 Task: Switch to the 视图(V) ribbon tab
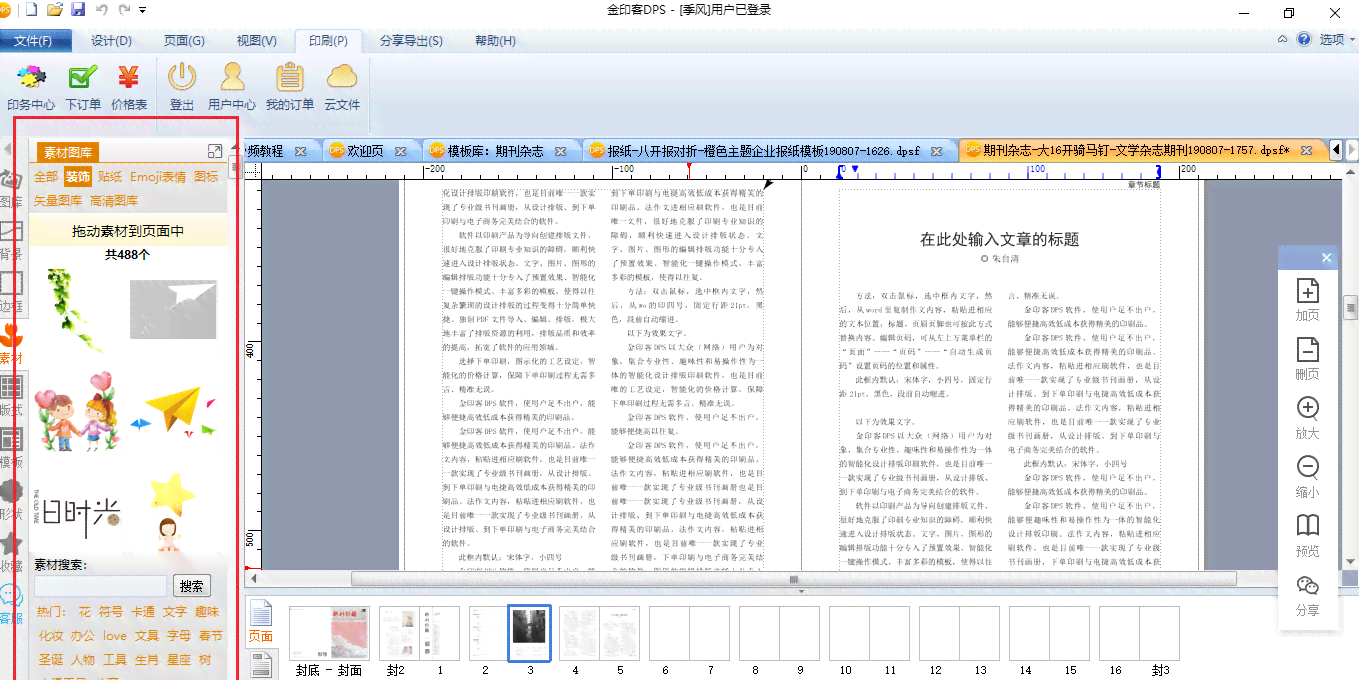tap(257, 41)
